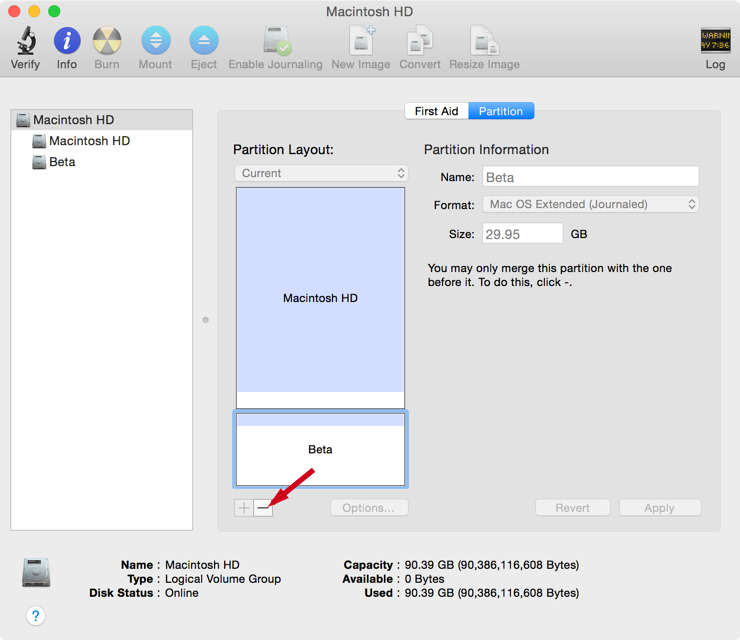The width and height of the screenshot is (740, 640).
Task: Click the Enable Journaling icon
Action: coord(277,41)
